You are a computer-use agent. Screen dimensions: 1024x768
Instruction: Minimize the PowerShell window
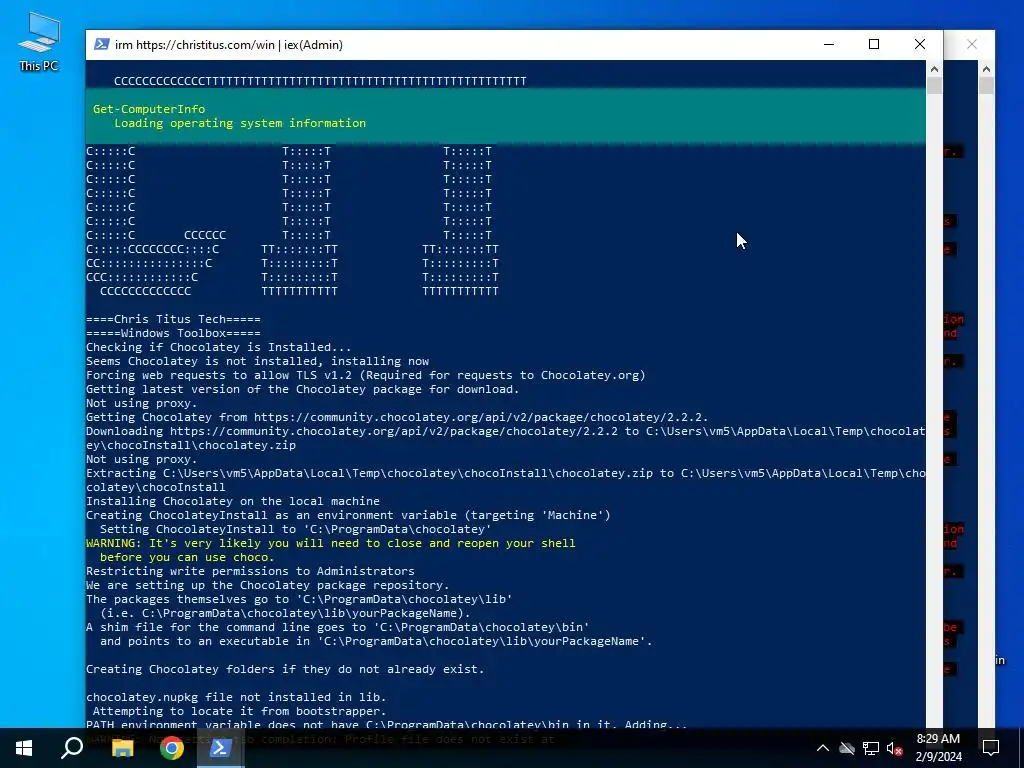tap(829, 44)
